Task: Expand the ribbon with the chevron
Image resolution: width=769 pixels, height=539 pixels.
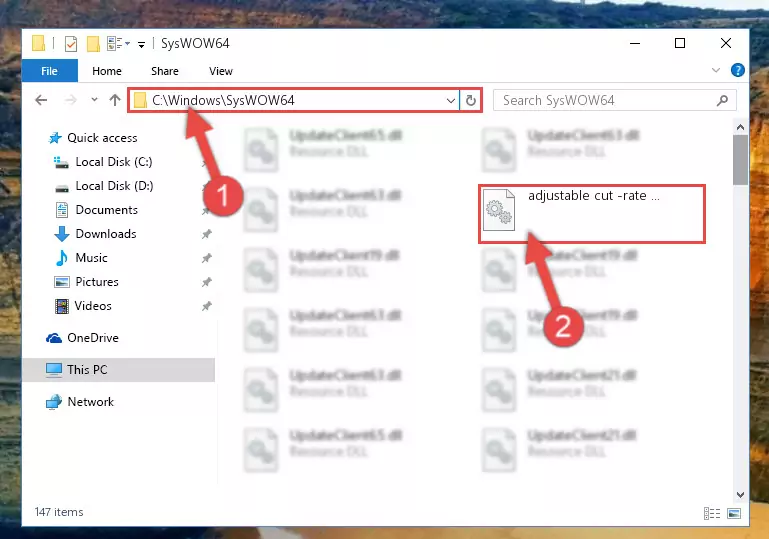Action: click(716, 70)
